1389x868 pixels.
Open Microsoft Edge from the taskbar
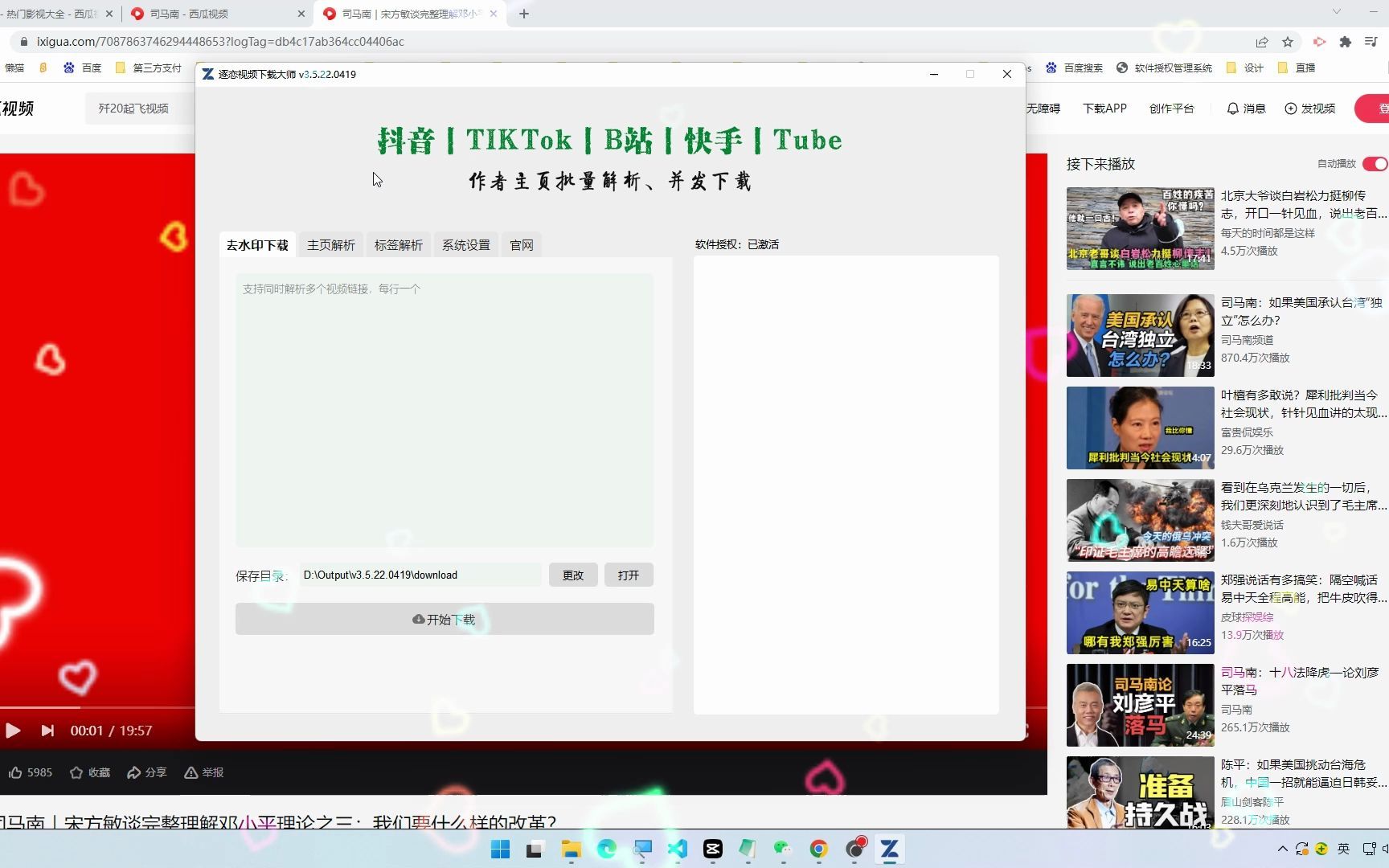(606, 849)
